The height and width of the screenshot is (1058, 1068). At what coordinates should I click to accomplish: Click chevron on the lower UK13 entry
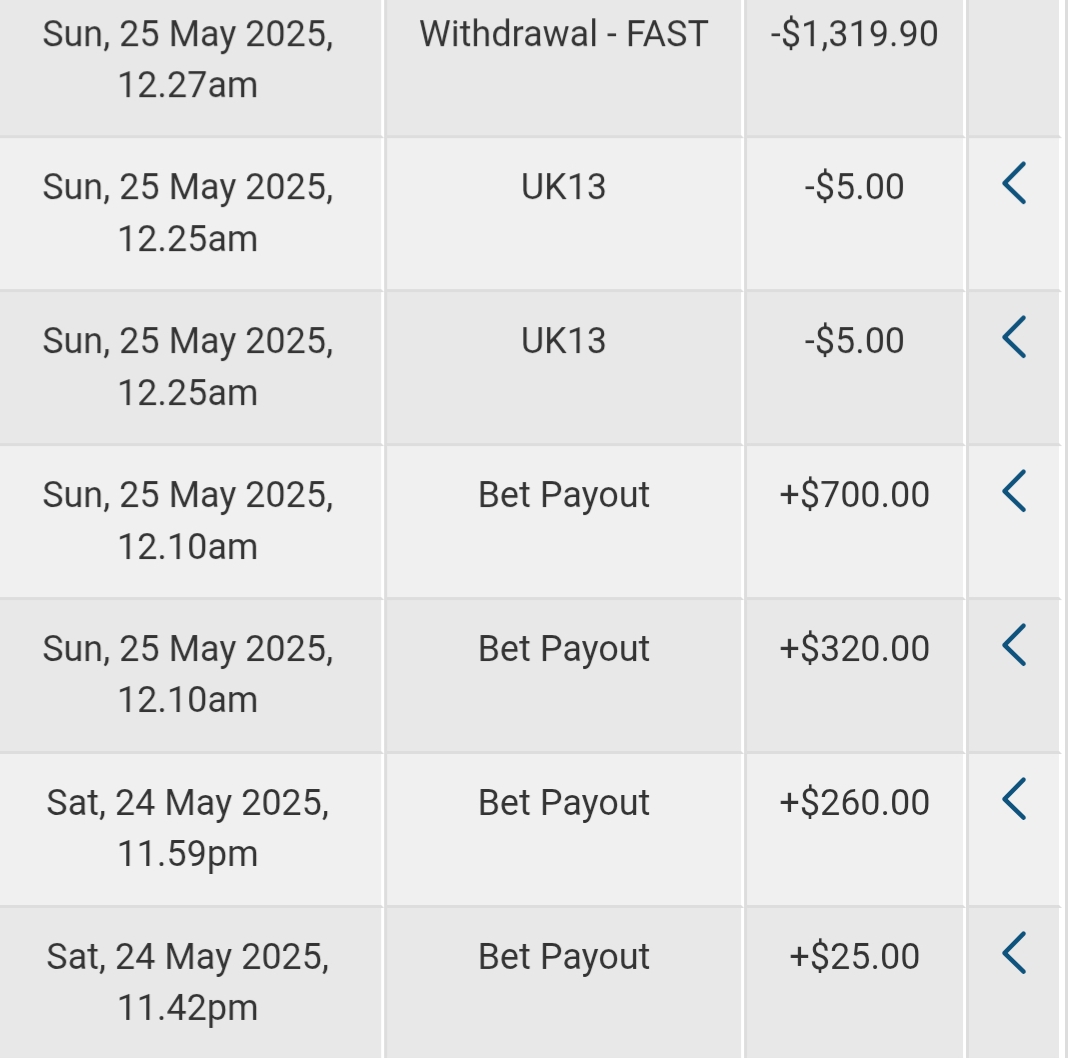point(1014,338)
